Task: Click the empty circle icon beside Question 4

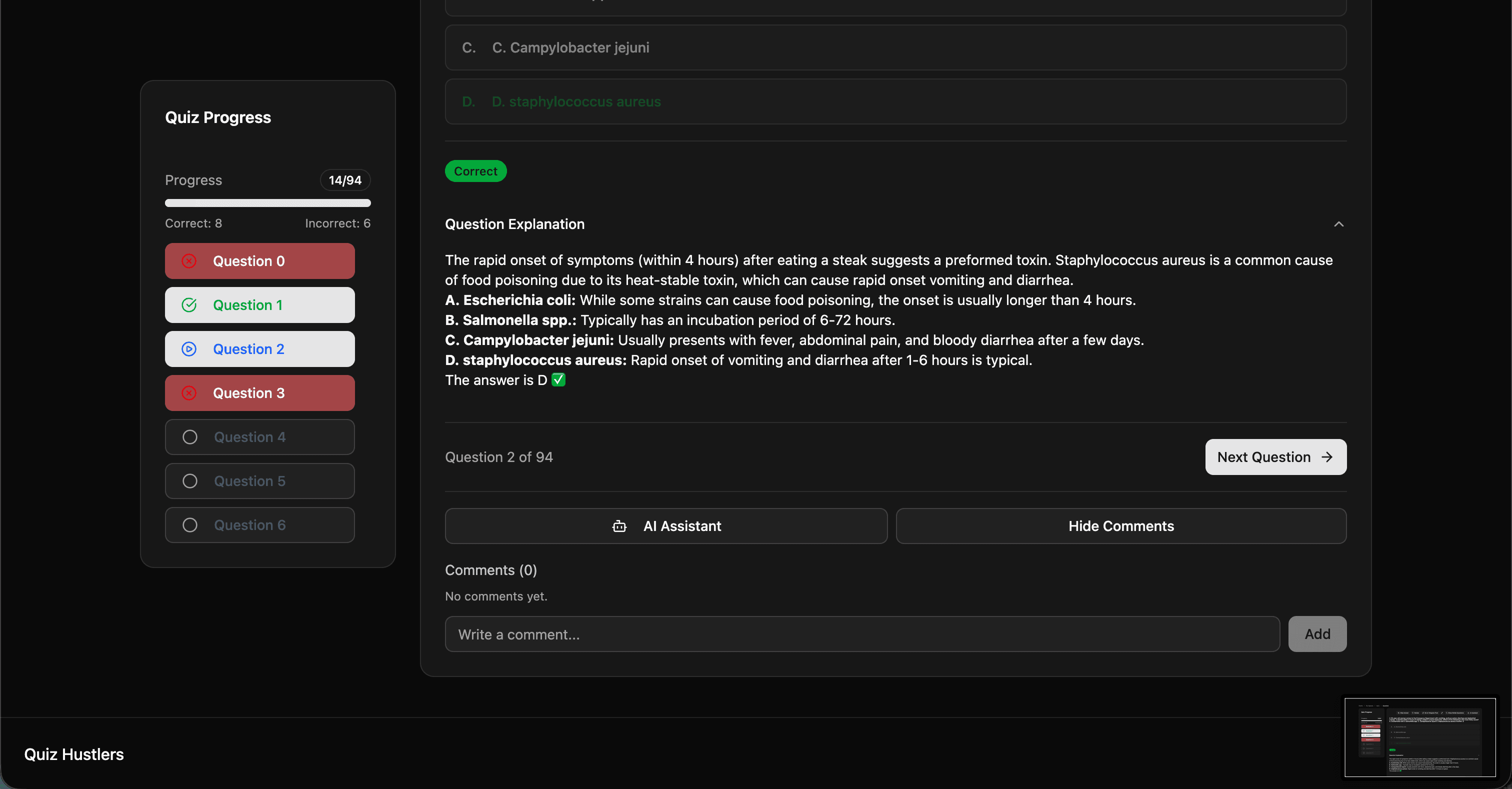Action: click(189, 437)
